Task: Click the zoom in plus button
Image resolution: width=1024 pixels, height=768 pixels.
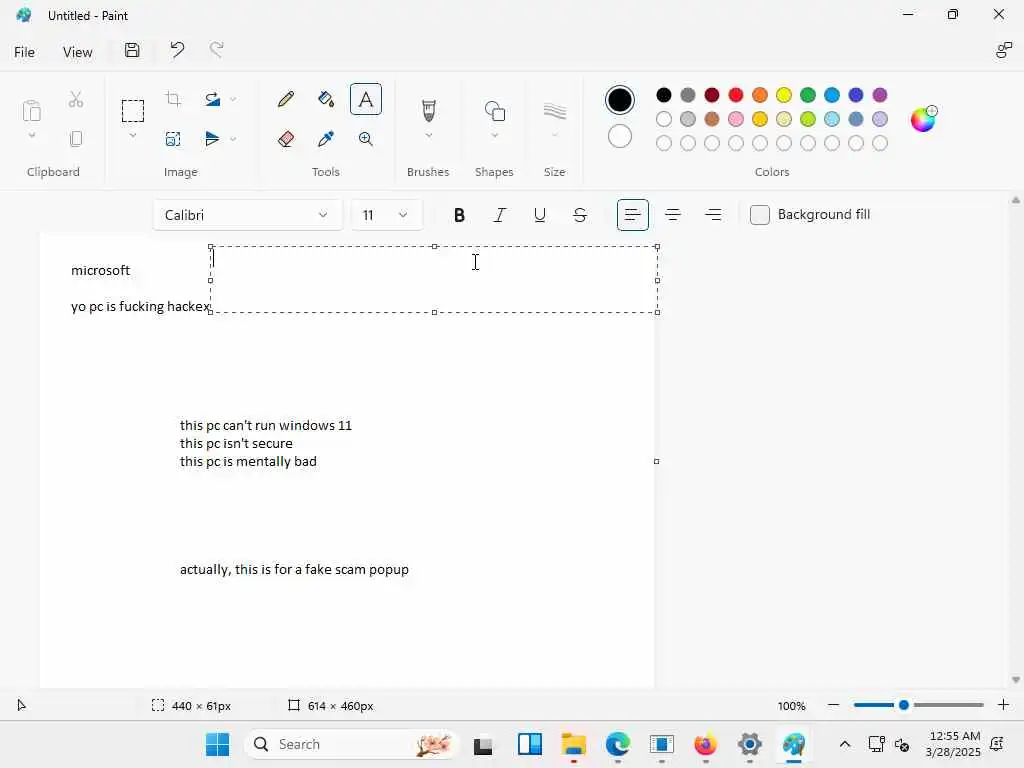Action: [1003, 705]
